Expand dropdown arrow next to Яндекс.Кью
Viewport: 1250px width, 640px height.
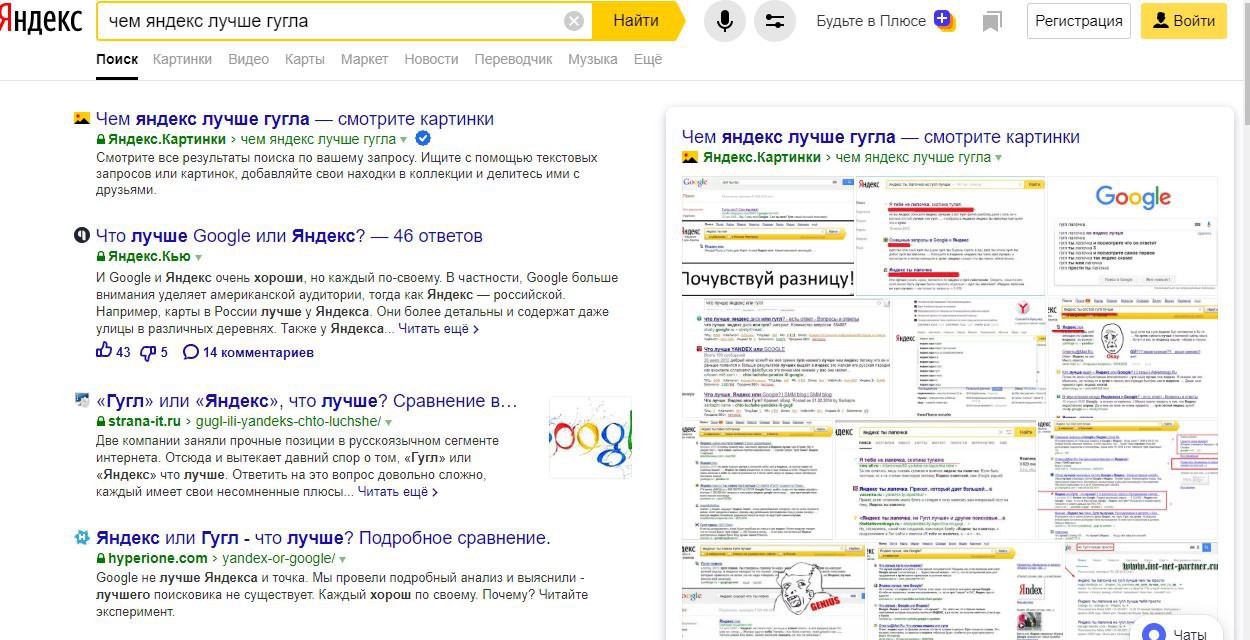click(198, 258)
